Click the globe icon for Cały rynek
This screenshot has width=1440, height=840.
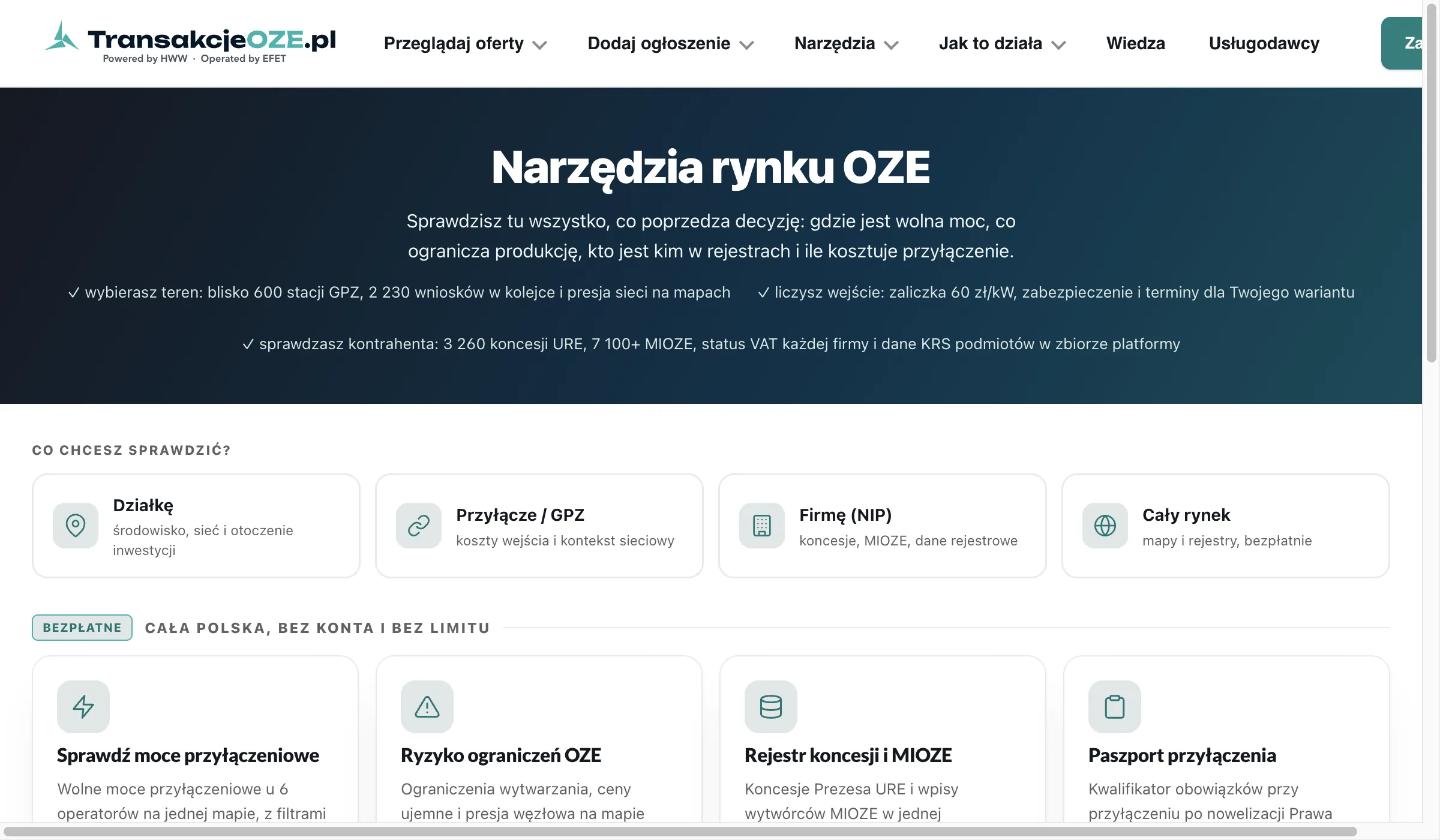(1105, 526)
